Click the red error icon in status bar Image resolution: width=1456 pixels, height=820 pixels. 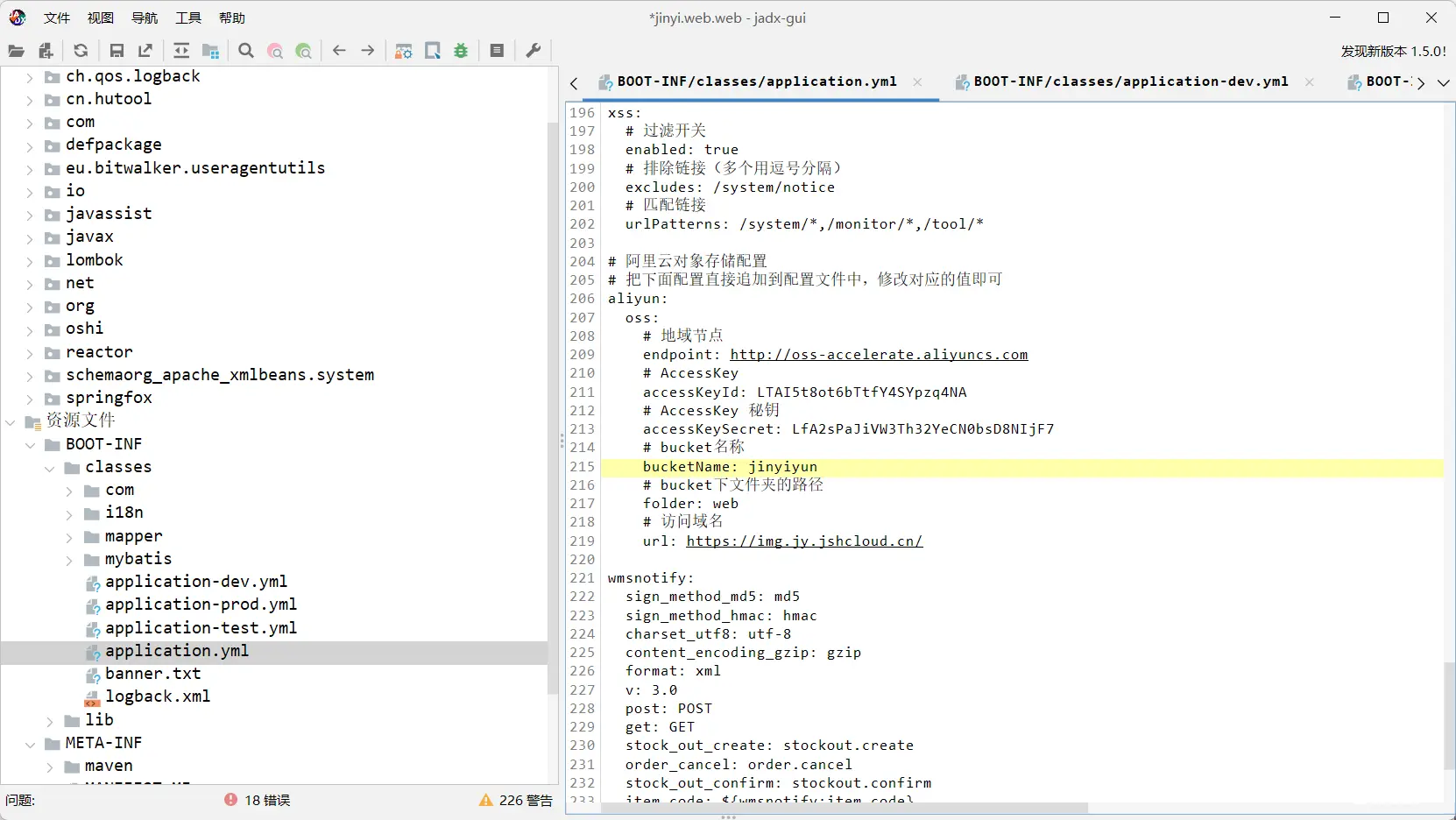coord(230,800)
